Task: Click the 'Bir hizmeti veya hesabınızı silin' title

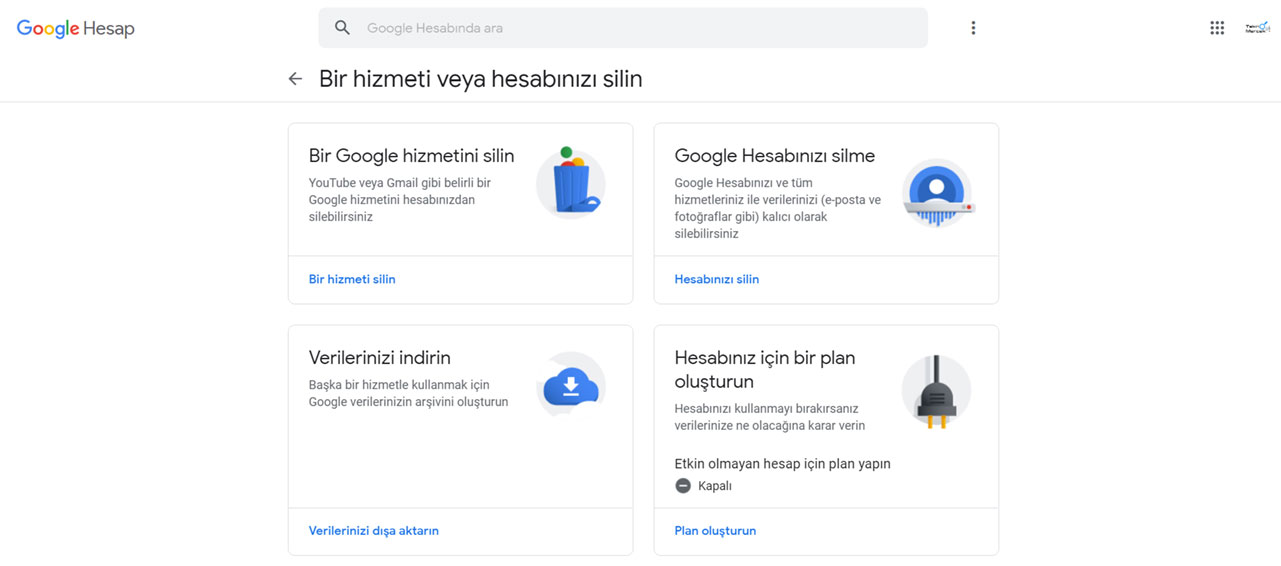Action: click(x=481, y=79)
